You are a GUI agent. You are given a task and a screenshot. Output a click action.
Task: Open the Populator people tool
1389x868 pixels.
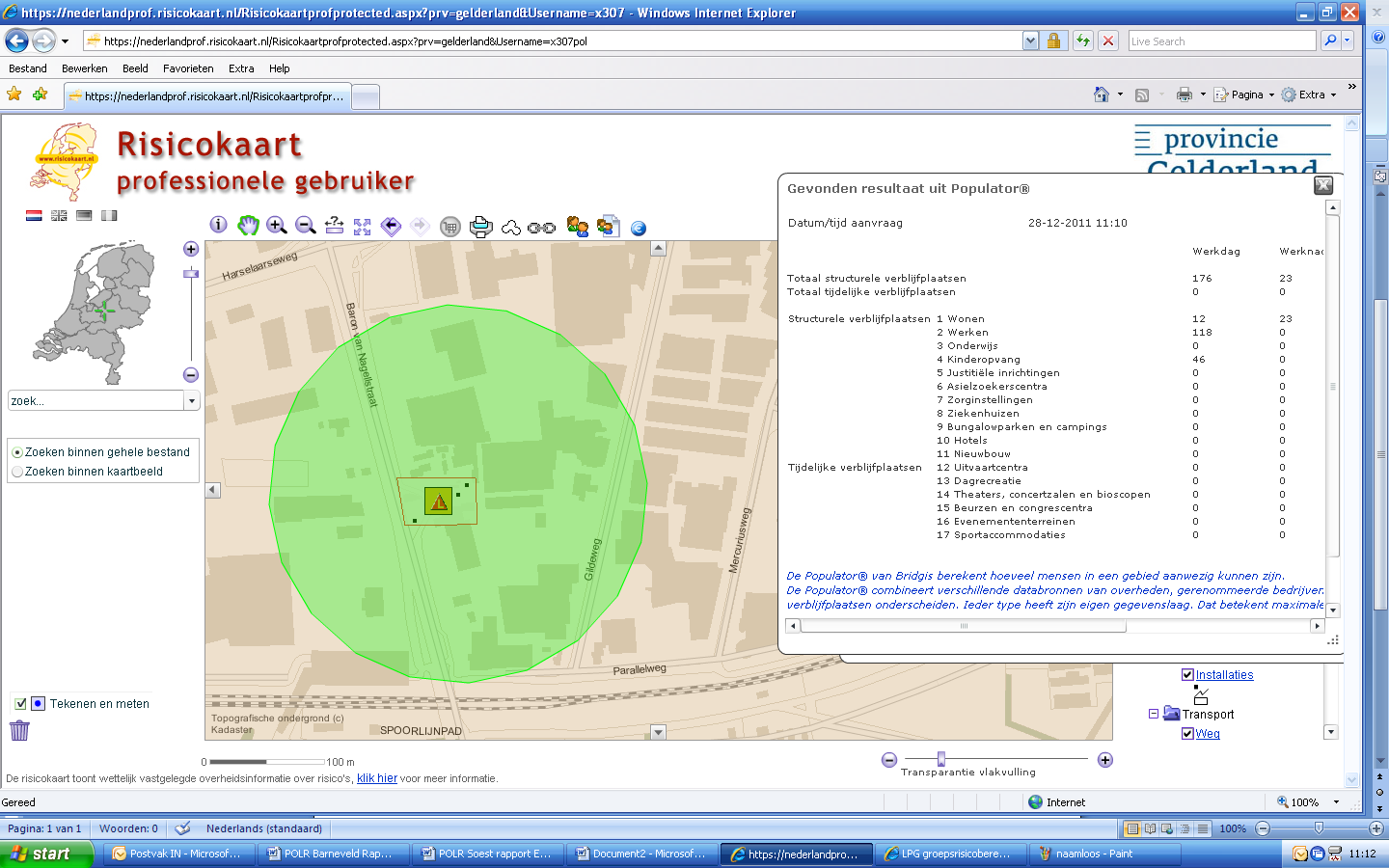click(578, 226)
